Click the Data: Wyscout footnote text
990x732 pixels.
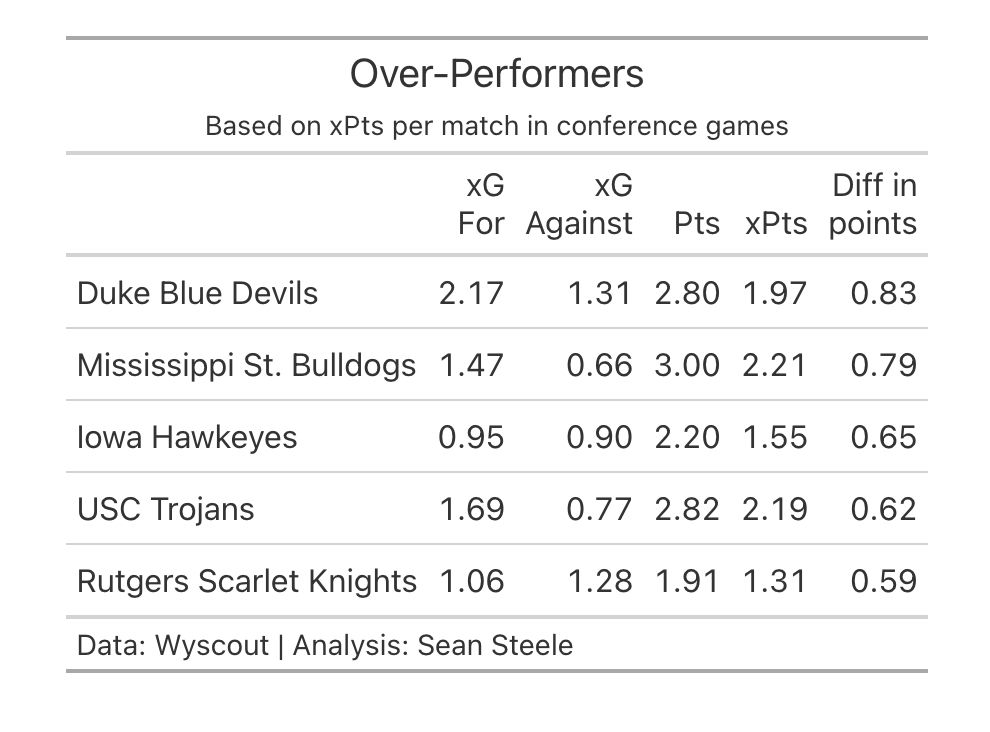point(325,645)
